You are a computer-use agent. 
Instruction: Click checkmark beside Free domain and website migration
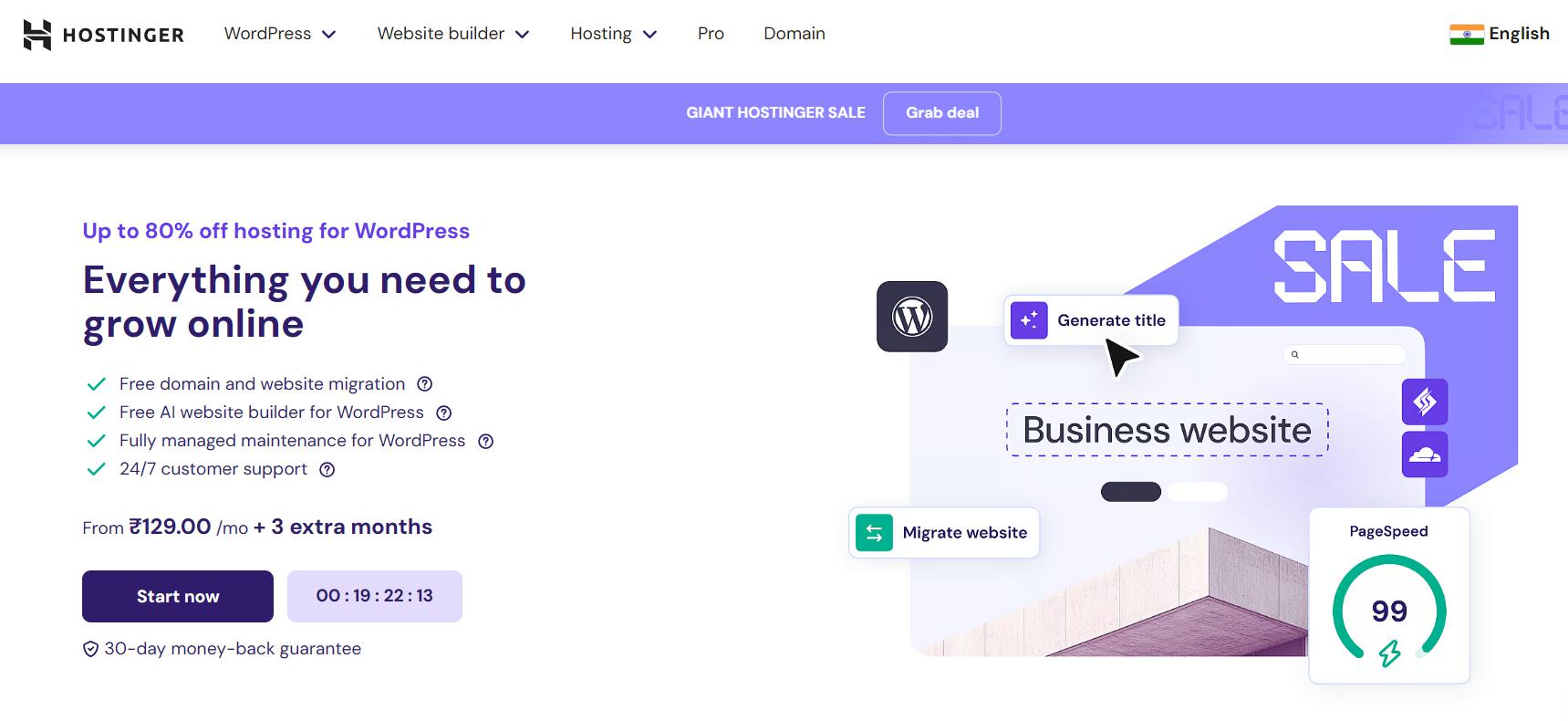pyautogui.click(x=96, y=384)
